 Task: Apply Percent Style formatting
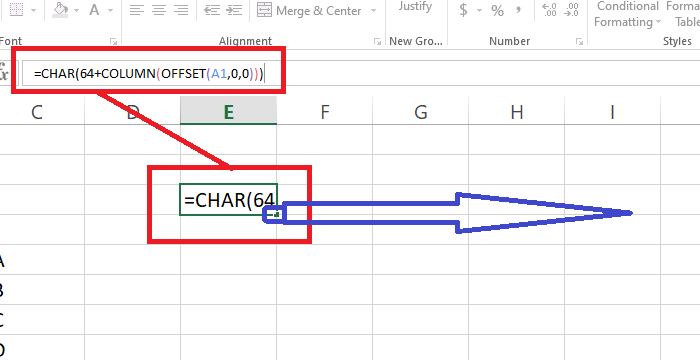click(497, 10)
